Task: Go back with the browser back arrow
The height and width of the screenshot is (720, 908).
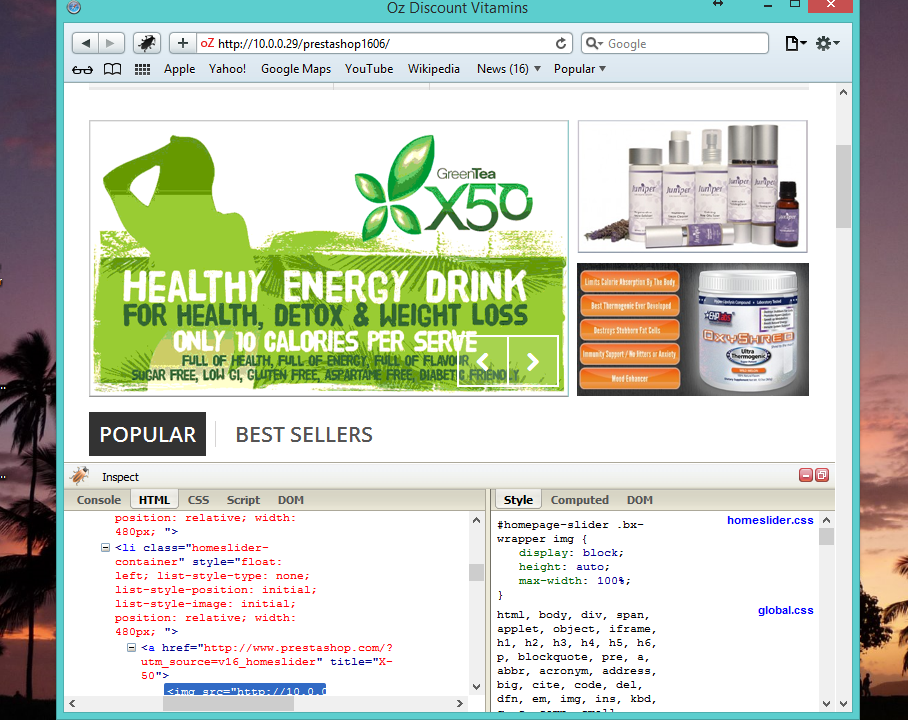Action: tap(86, 43)
